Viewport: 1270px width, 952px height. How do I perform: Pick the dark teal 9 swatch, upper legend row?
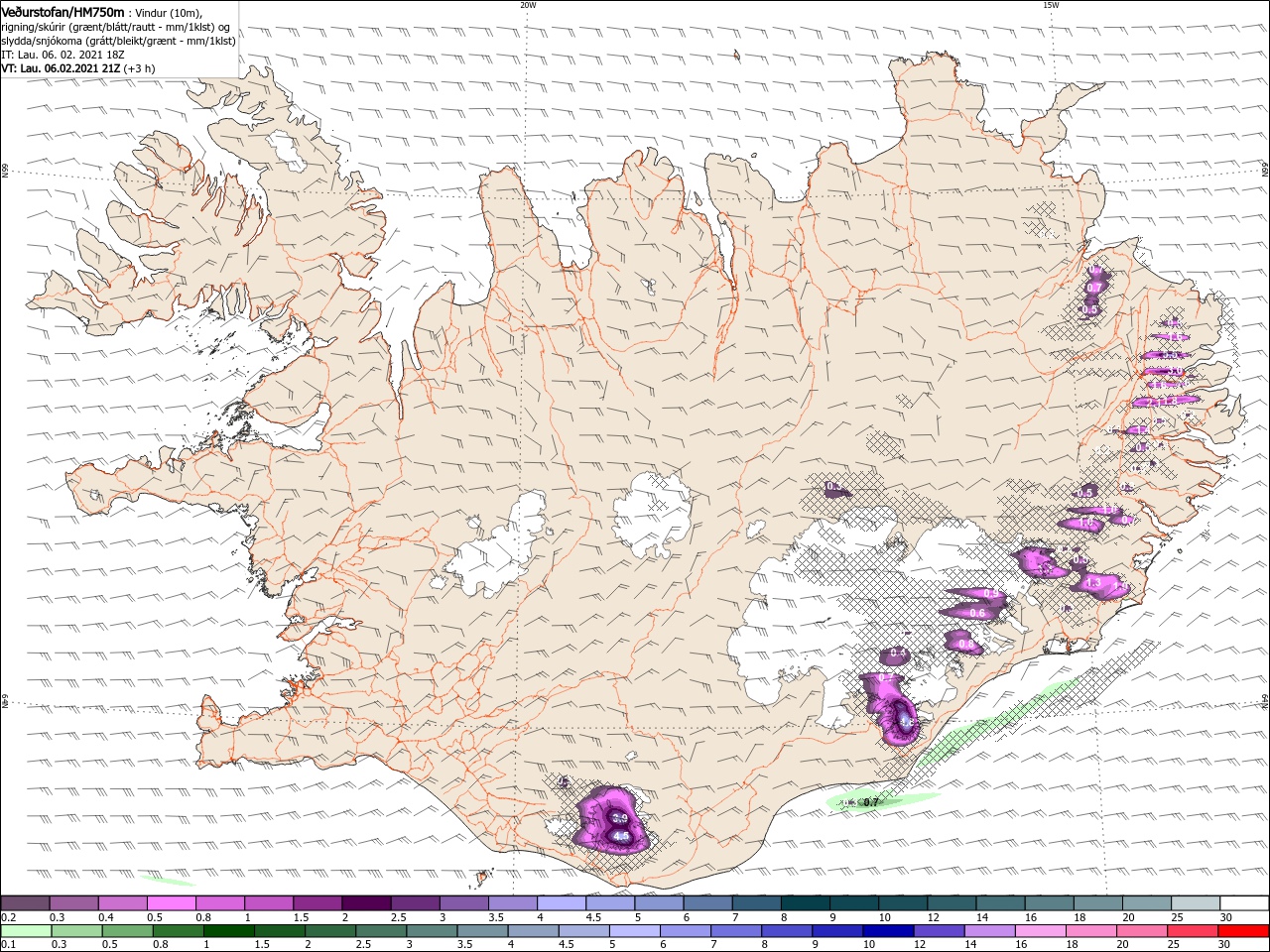[853, 903]
